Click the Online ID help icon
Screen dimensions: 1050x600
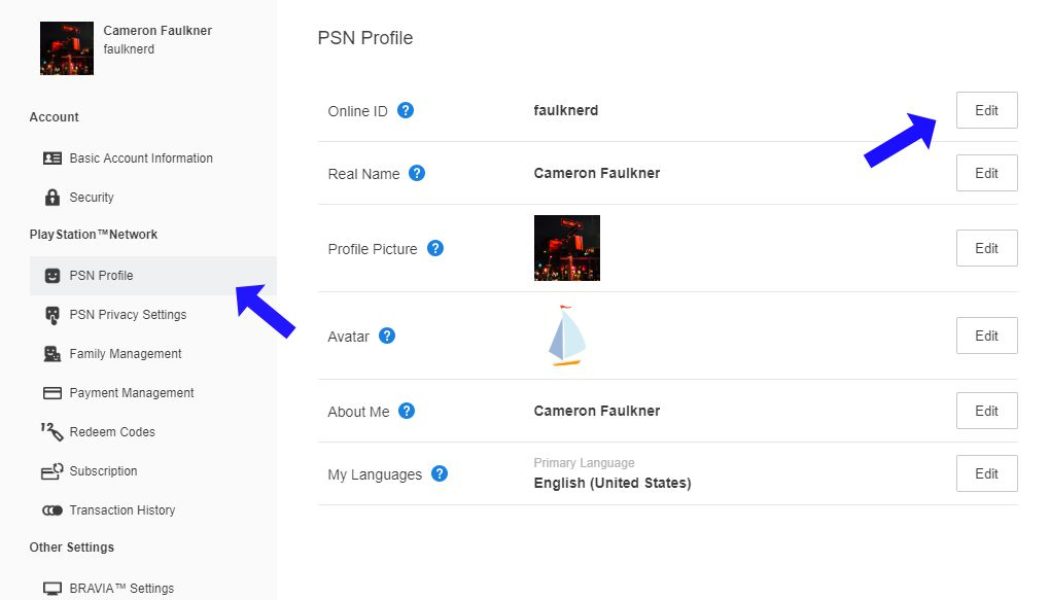click(405, 111)
